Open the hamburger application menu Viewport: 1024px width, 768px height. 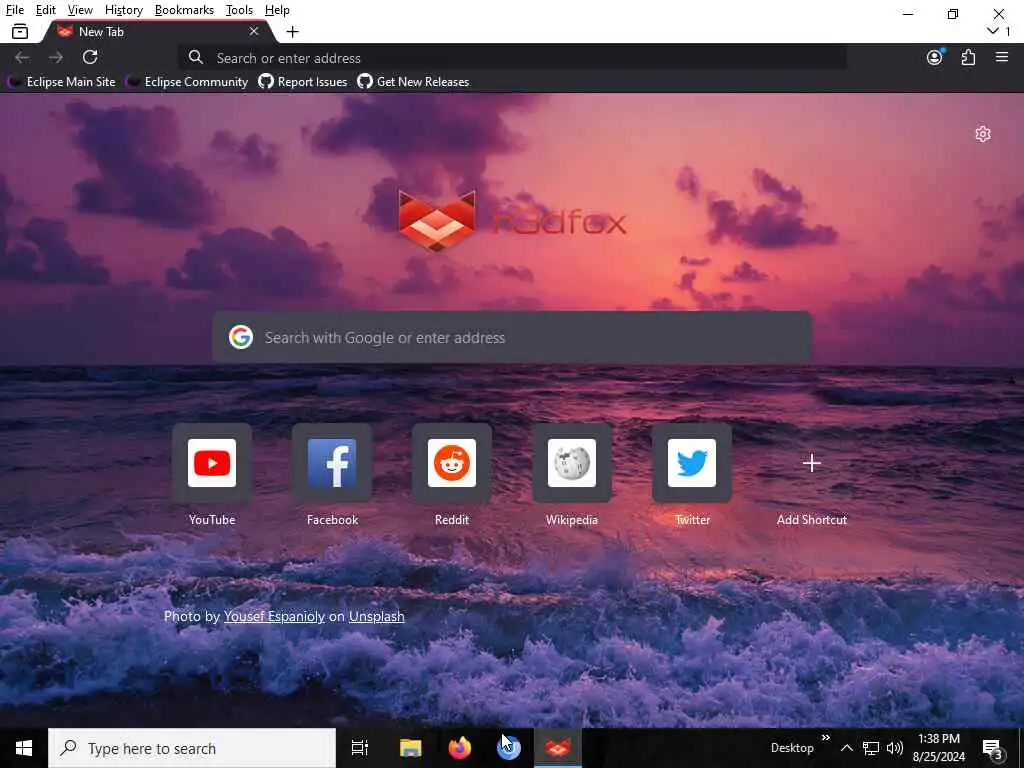pos(1002,57)
